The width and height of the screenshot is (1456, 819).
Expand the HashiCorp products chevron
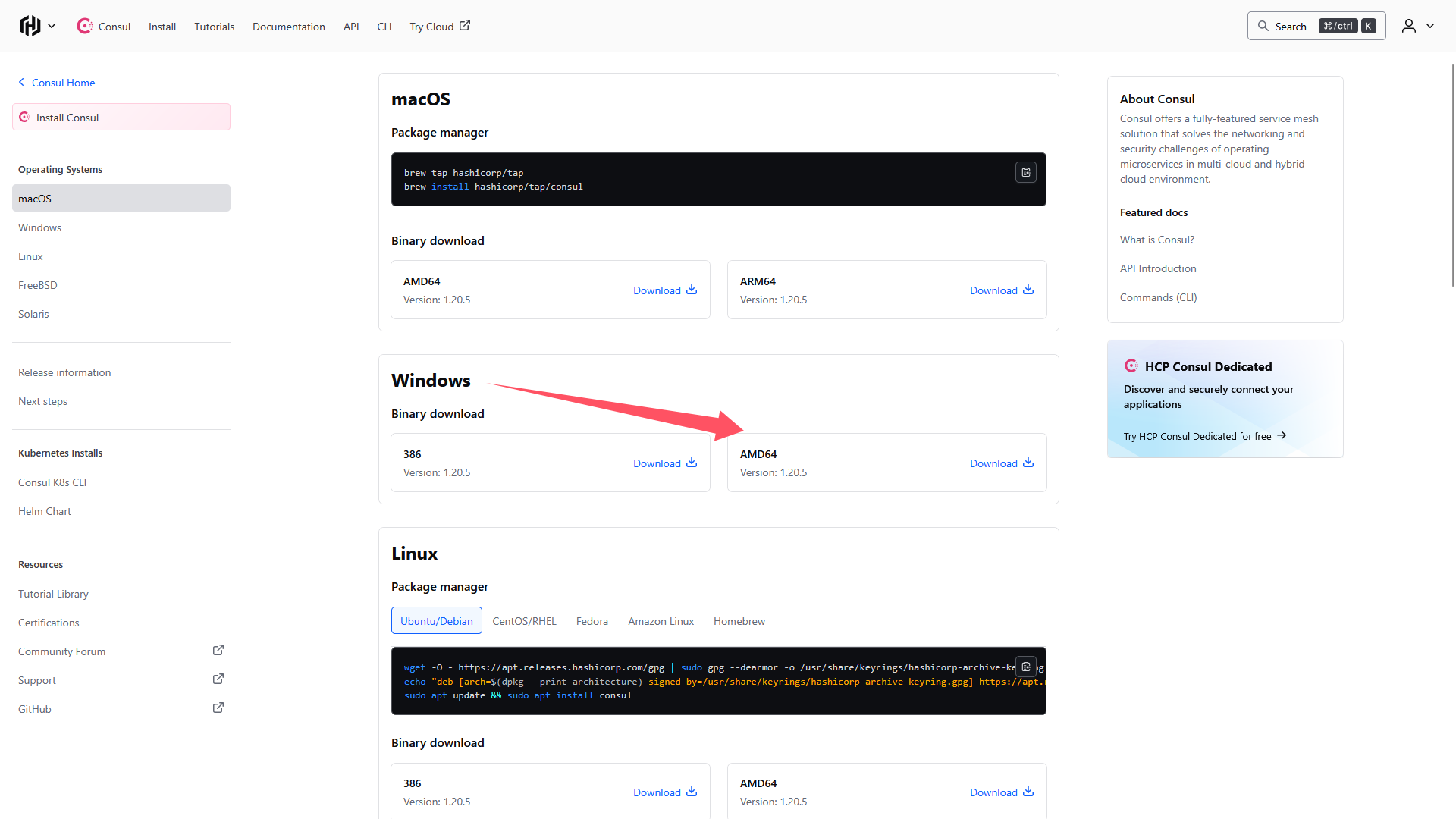(x=52, y=26)
